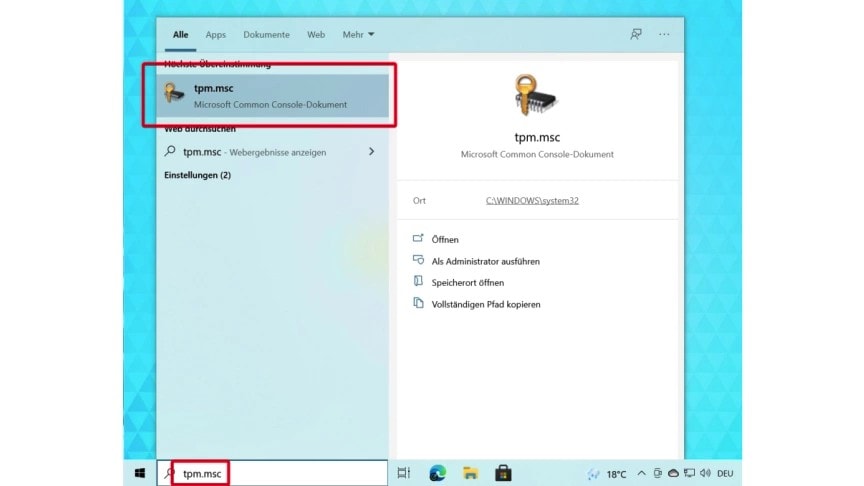864x486 pixels.
Task: Open File Explorer from taskbar
Action: coord(470,473)
